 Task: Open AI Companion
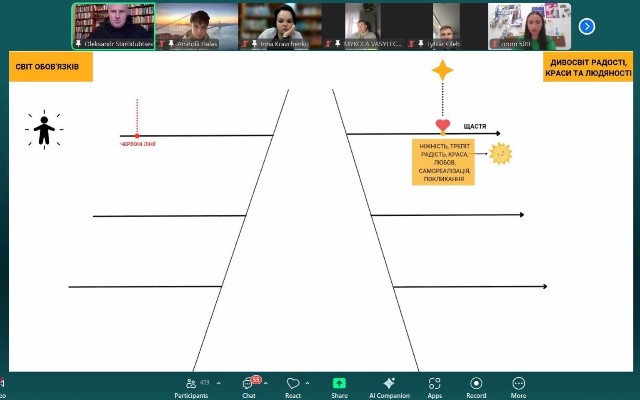pos(389,385)
